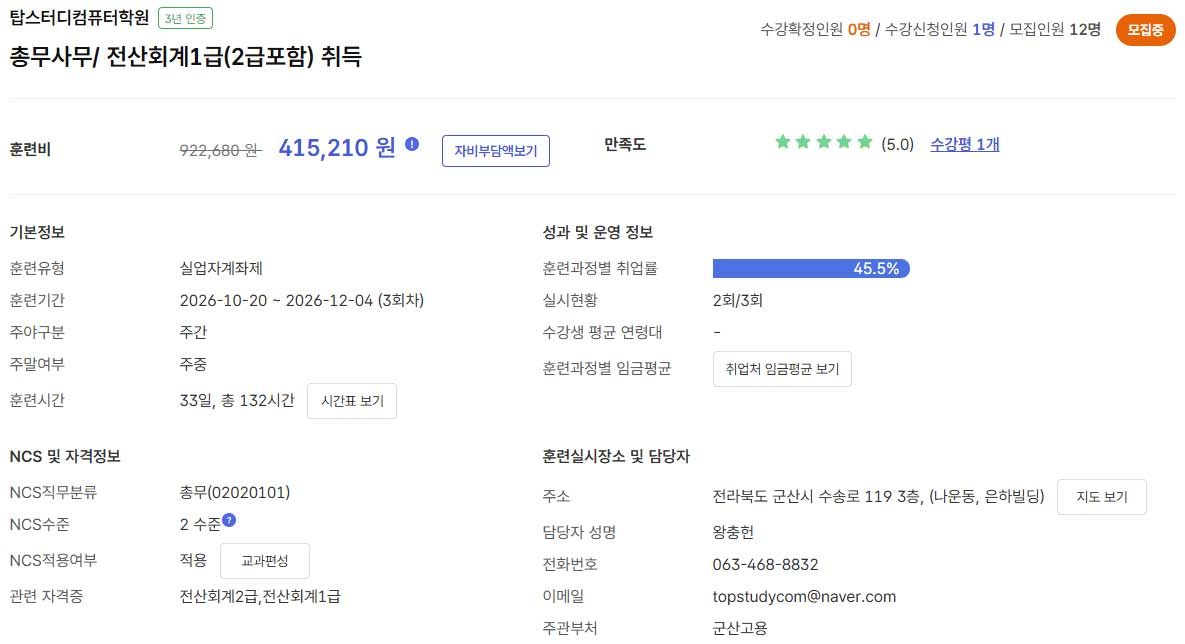Click the phone number 063-468-8832
This screenshot has height=644, width=1185.
tap(765, 565)
